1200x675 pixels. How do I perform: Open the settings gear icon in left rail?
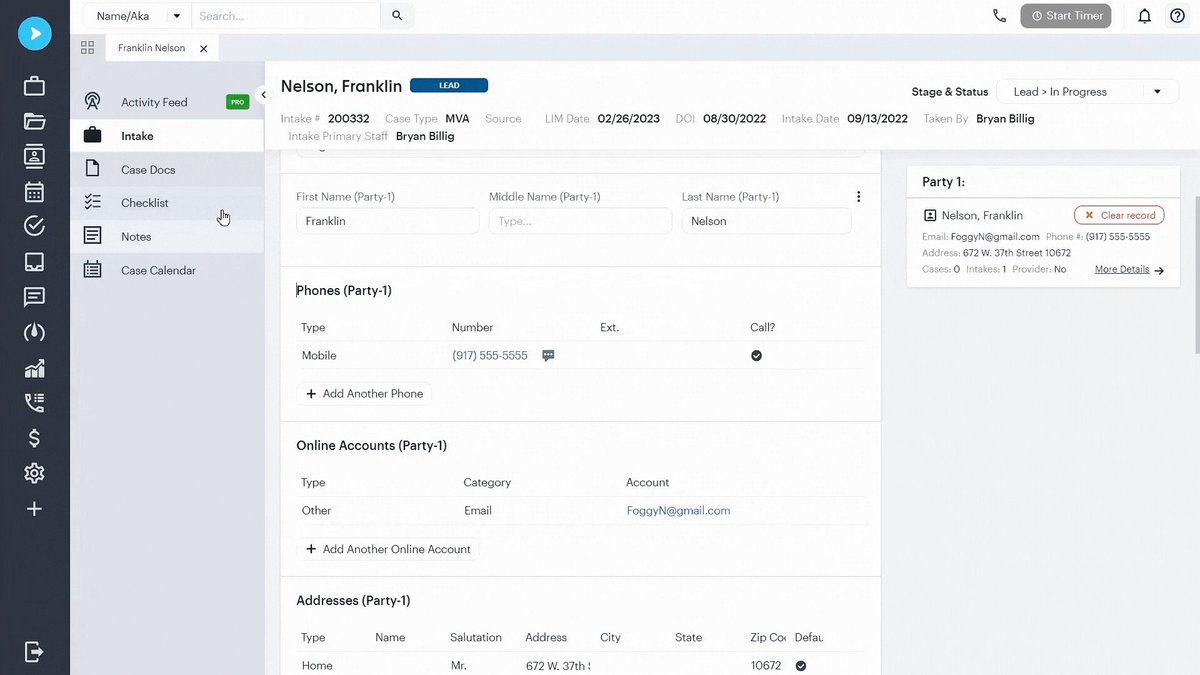point(34,473)
